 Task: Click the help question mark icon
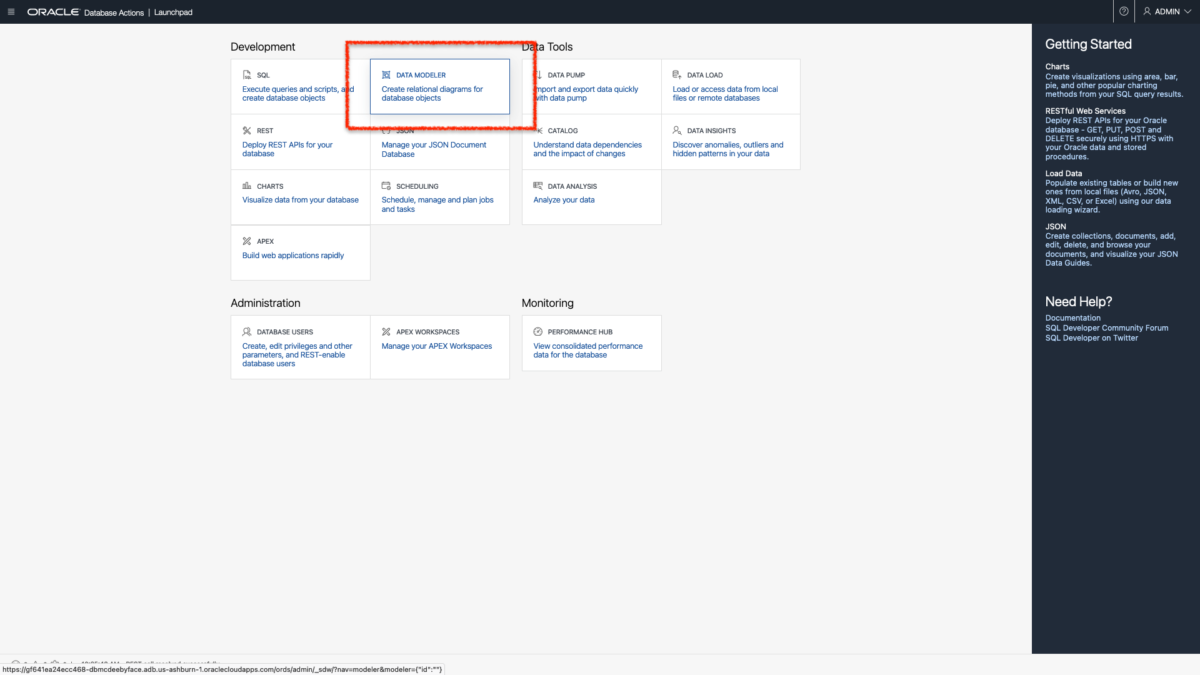tap(1123, 11)
